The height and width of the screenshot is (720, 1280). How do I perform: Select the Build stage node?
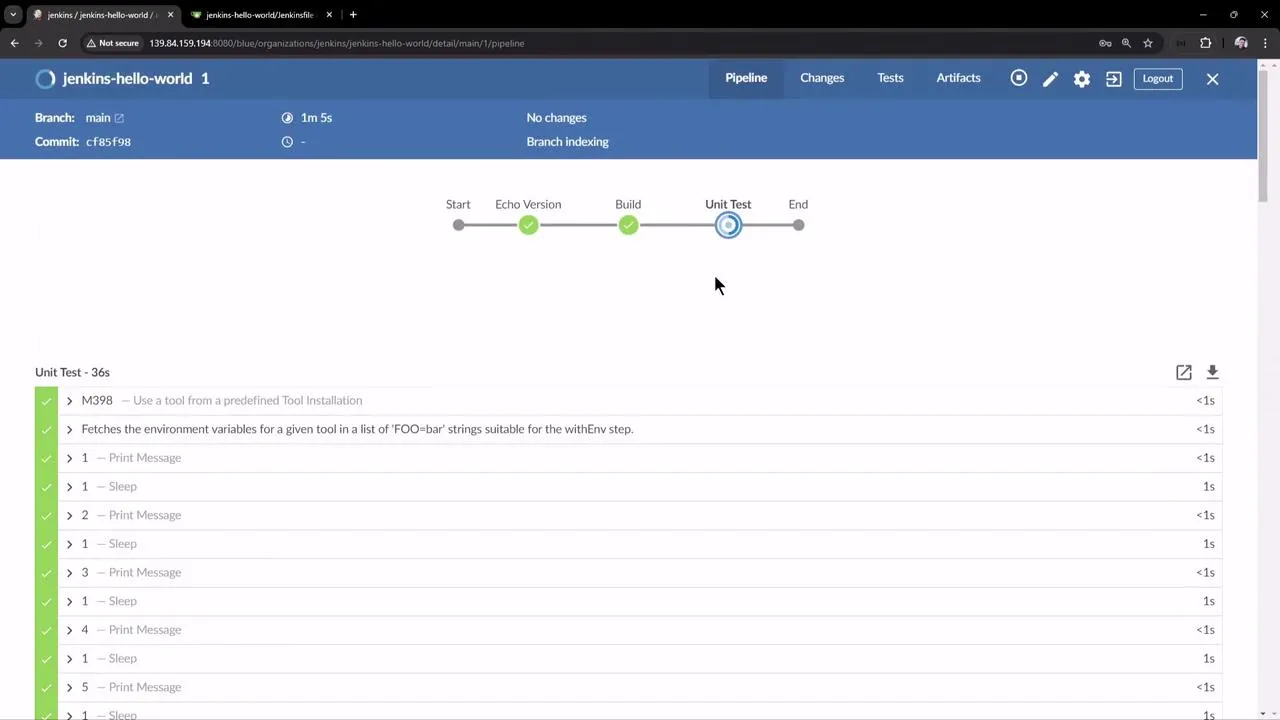(628, 225)
